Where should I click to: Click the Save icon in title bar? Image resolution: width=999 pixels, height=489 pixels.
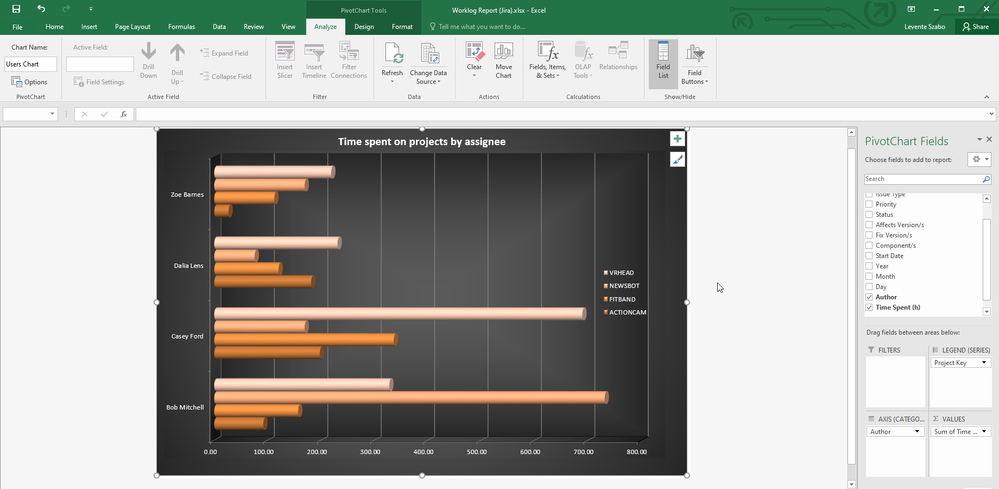[16, 9]
